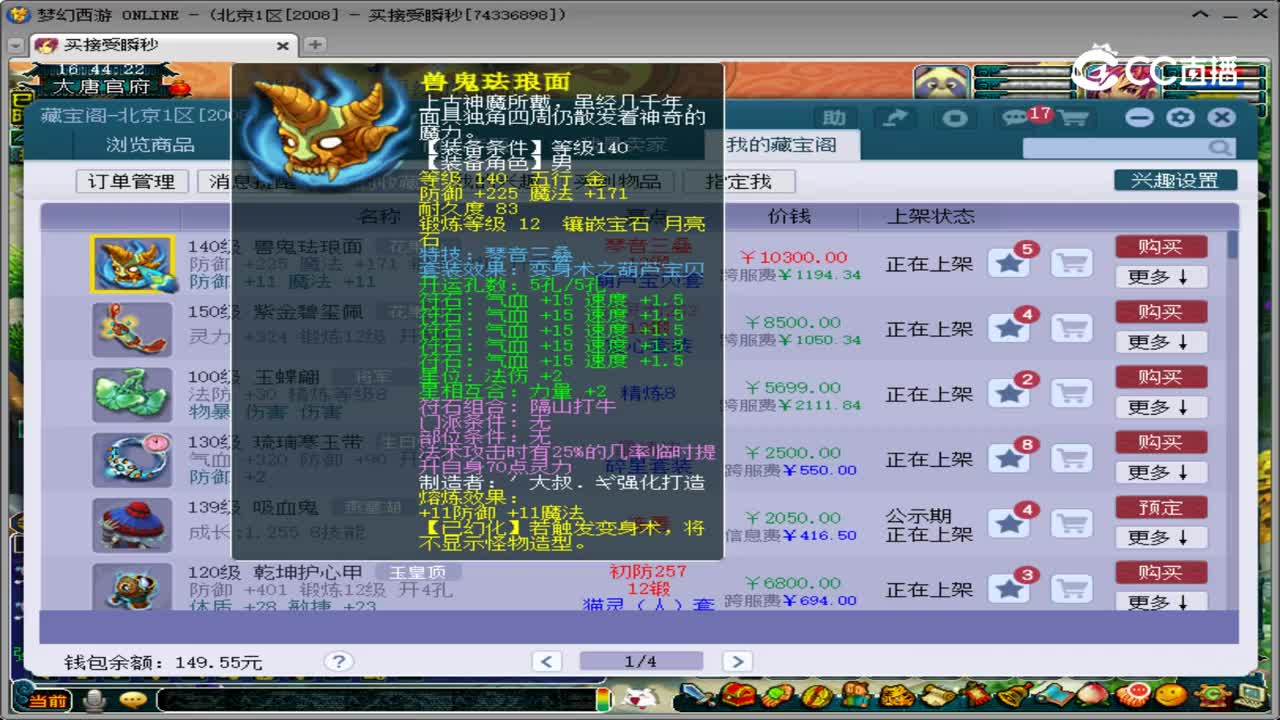Add 琉璃寒玉带 ￥2500 item to cart
The height and width of the screenshot is (720, 1280).
[1072, 459]
